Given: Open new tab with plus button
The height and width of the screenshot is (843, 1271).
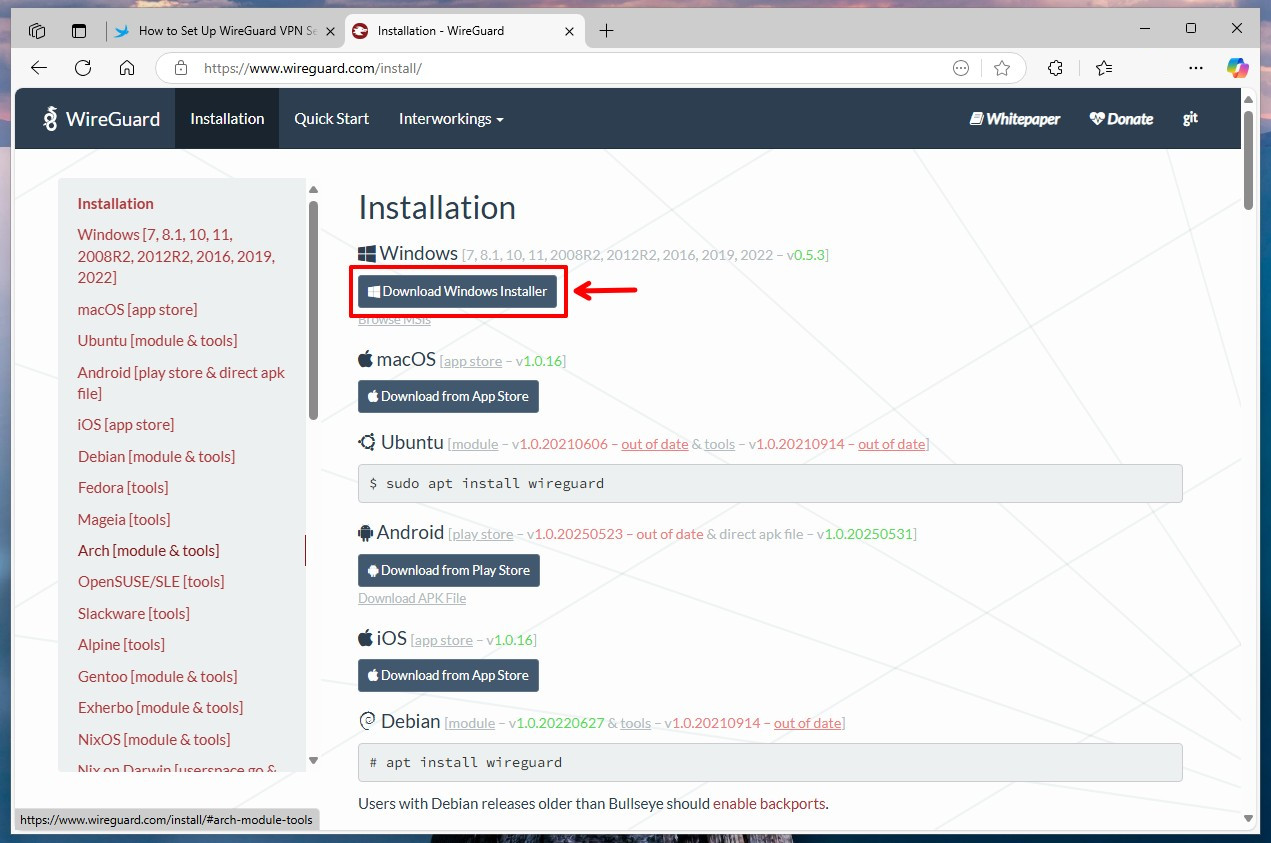Looking at the screenshot, I should pyautogui.click(x=606, y=31).
